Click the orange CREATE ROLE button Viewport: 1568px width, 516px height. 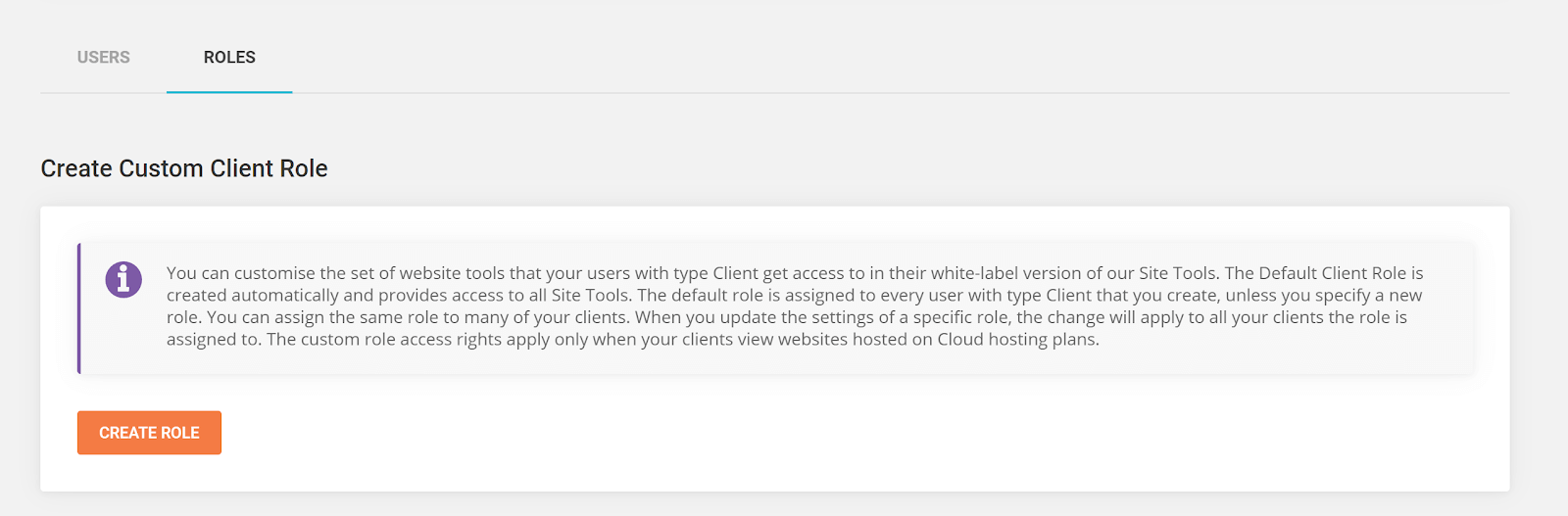point(149,433)
